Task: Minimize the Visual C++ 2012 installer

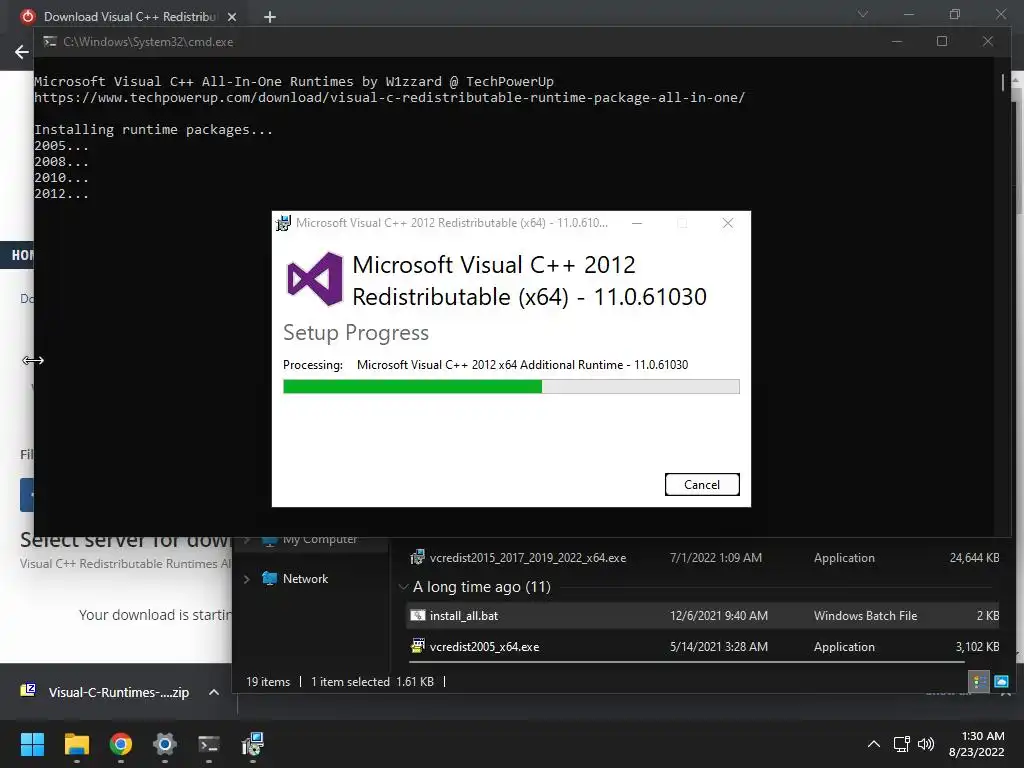Action: point(637,223)
